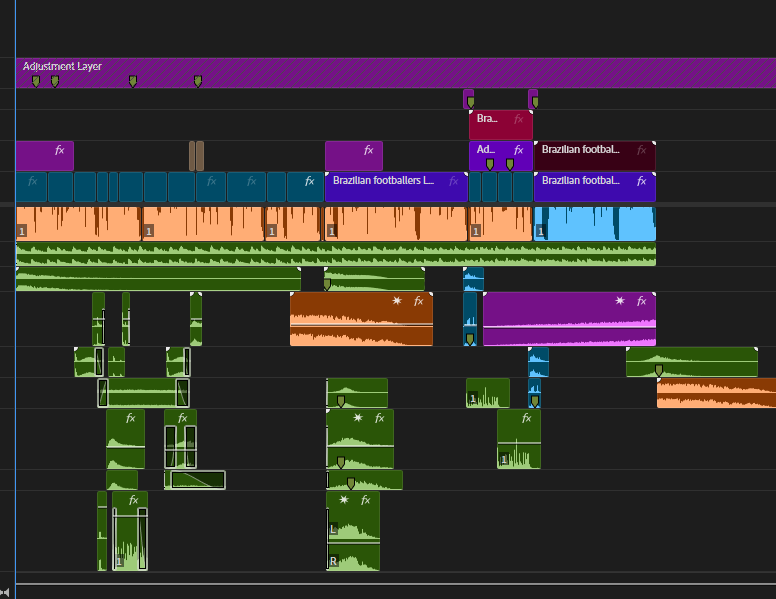
Task: Click the star icon on the purple audio clip
Action: (x=620, y=301)
